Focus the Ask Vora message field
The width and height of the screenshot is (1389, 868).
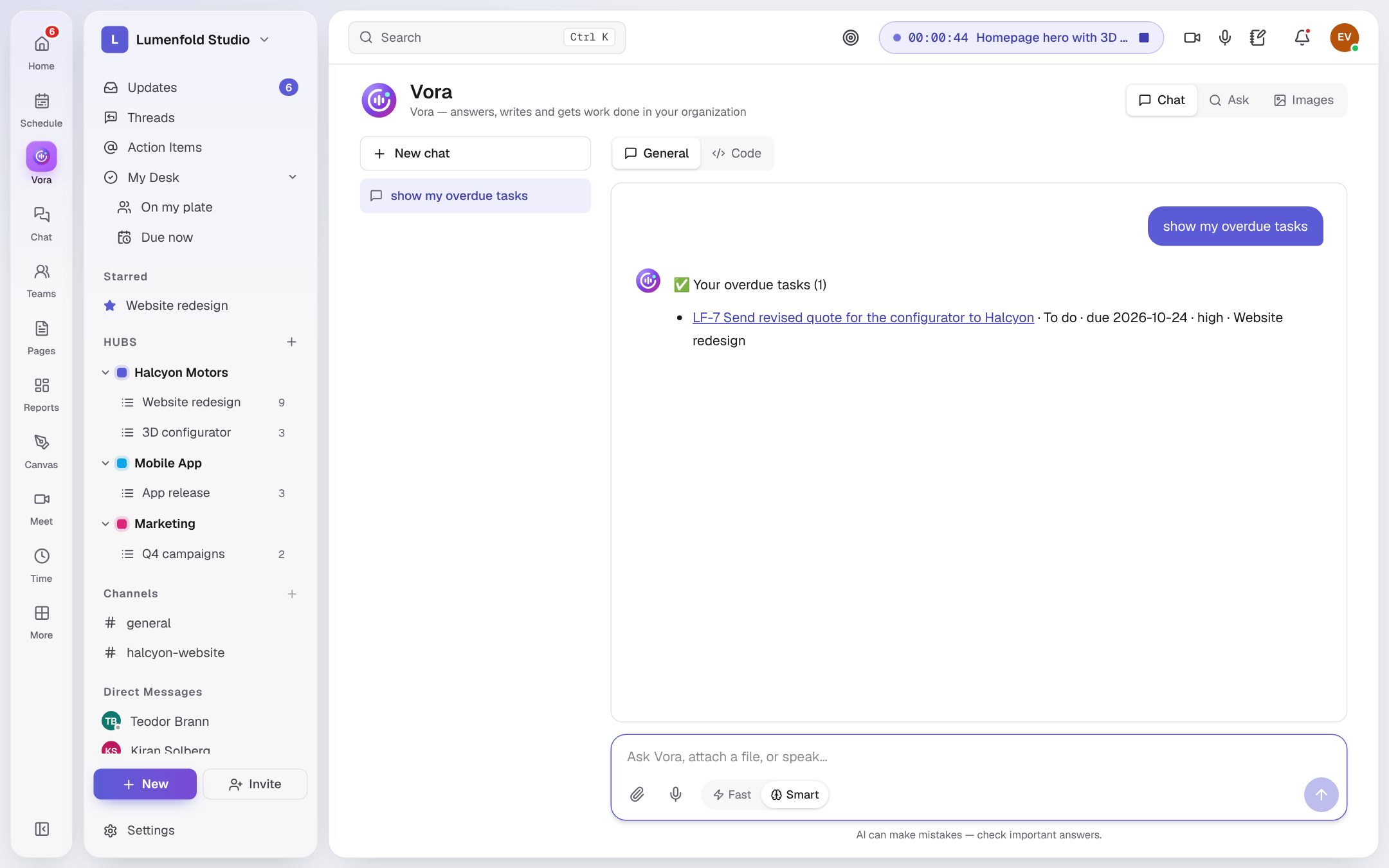pos(979,757)
